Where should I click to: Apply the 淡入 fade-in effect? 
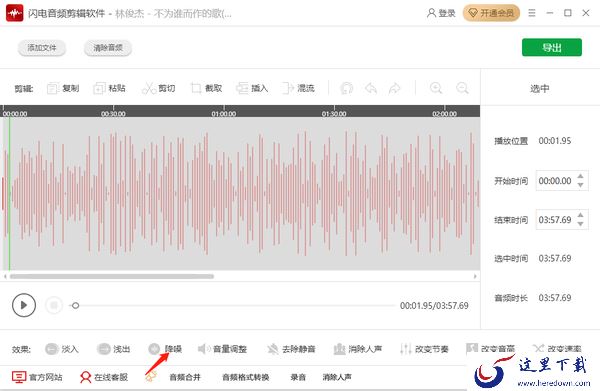tap(62, 349)
